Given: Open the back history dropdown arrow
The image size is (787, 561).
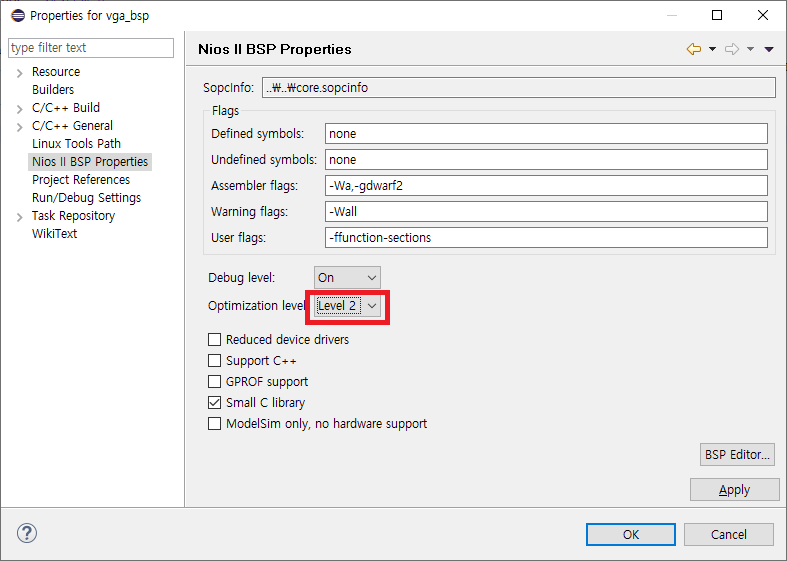Looking at the screenshot, I should 712,49.
